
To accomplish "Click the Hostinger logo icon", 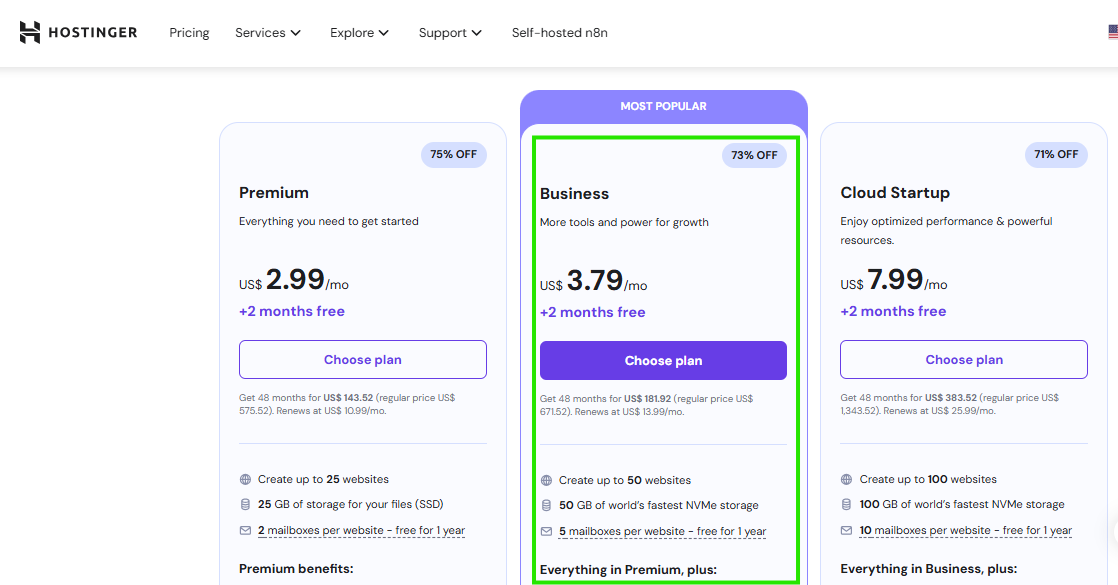I will (30, 32).
